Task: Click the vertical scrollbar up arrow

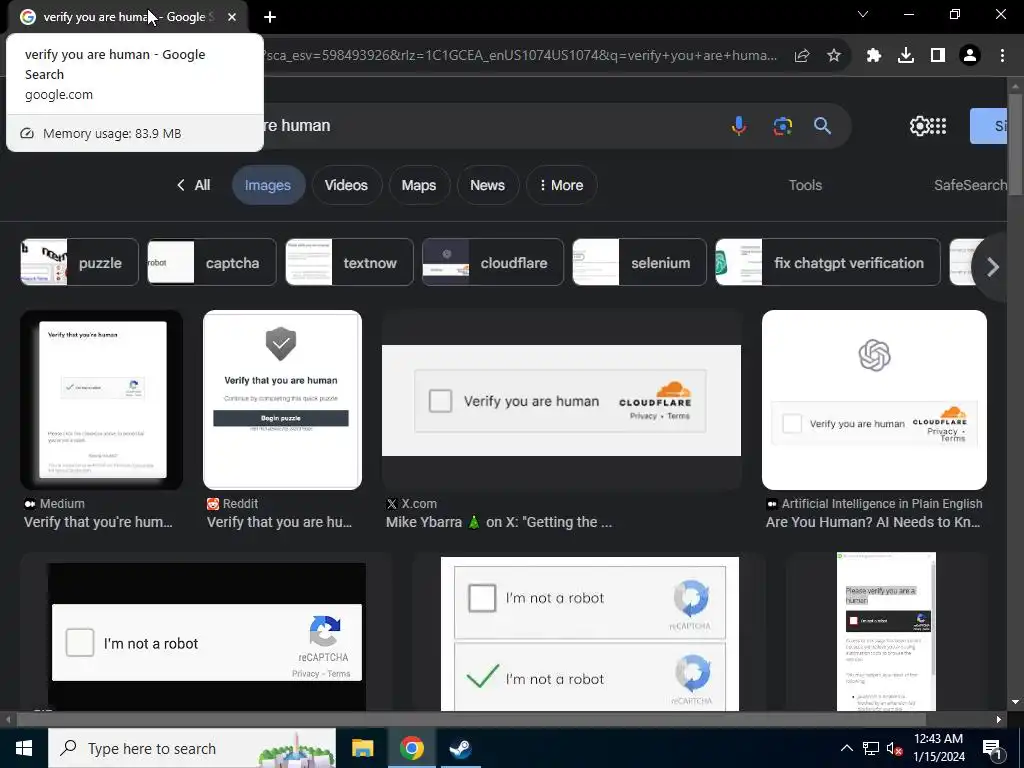Action: [1016, 86]
